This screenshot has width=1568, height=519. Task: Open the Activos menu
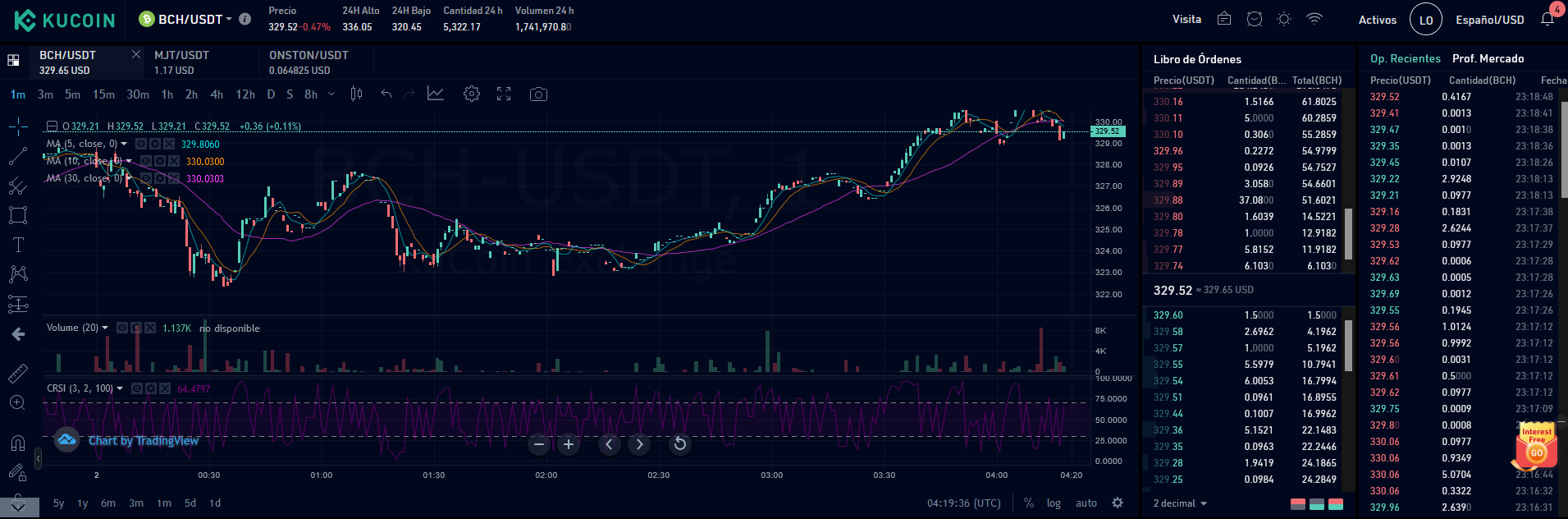pyautogui.click(x=1377, y=20)
